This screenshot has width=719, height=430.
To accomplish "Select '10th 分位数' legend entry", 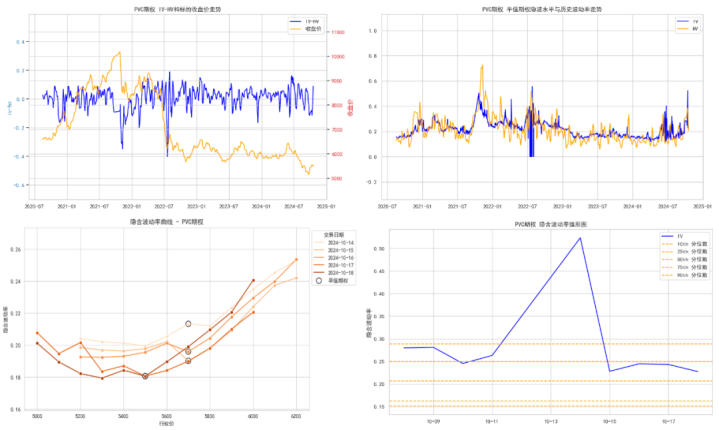I will pyautogui.click(x=685, y=244).
